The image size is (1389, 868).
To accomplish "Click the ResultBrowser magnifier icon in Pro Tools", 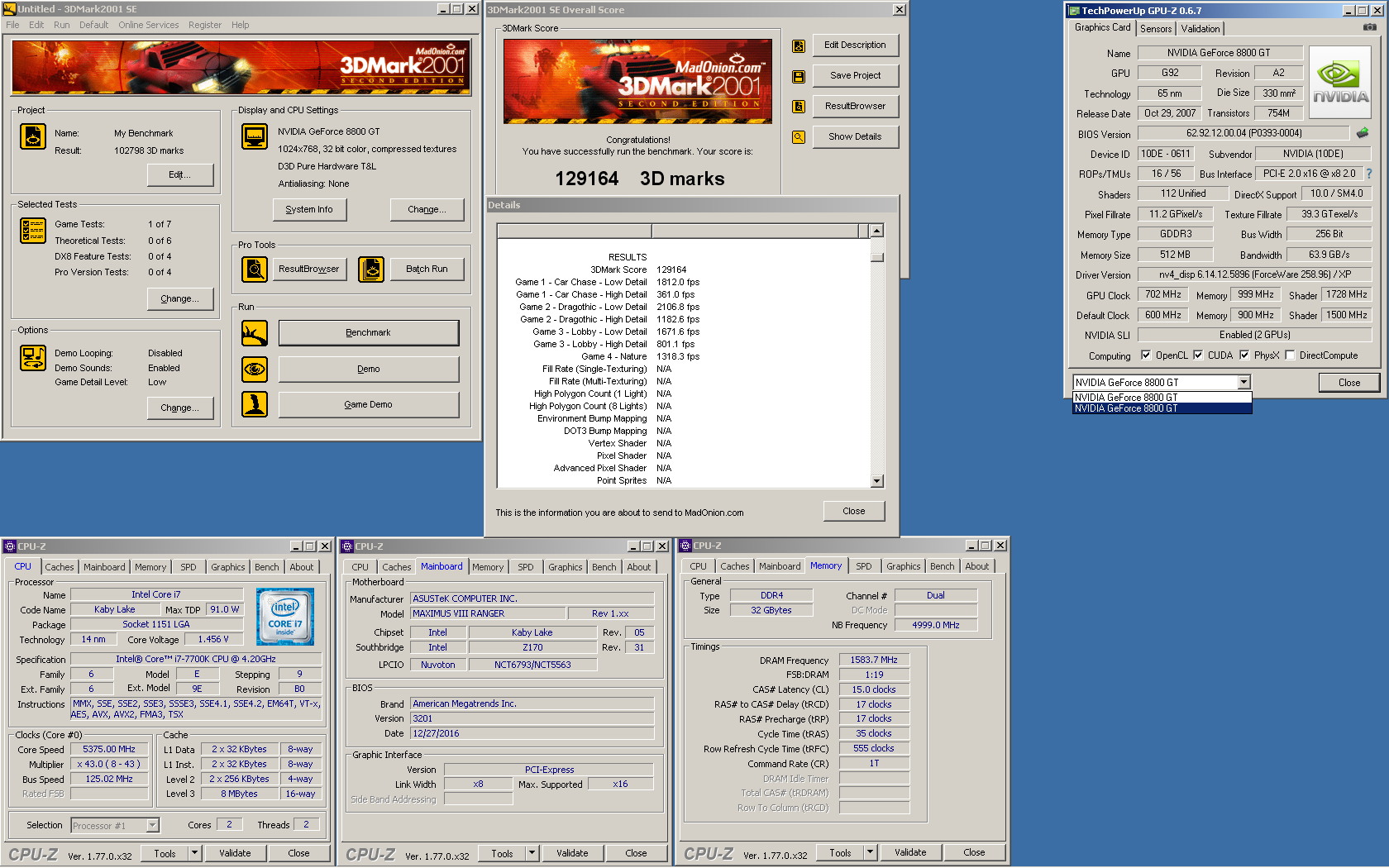I will point(255,269).
